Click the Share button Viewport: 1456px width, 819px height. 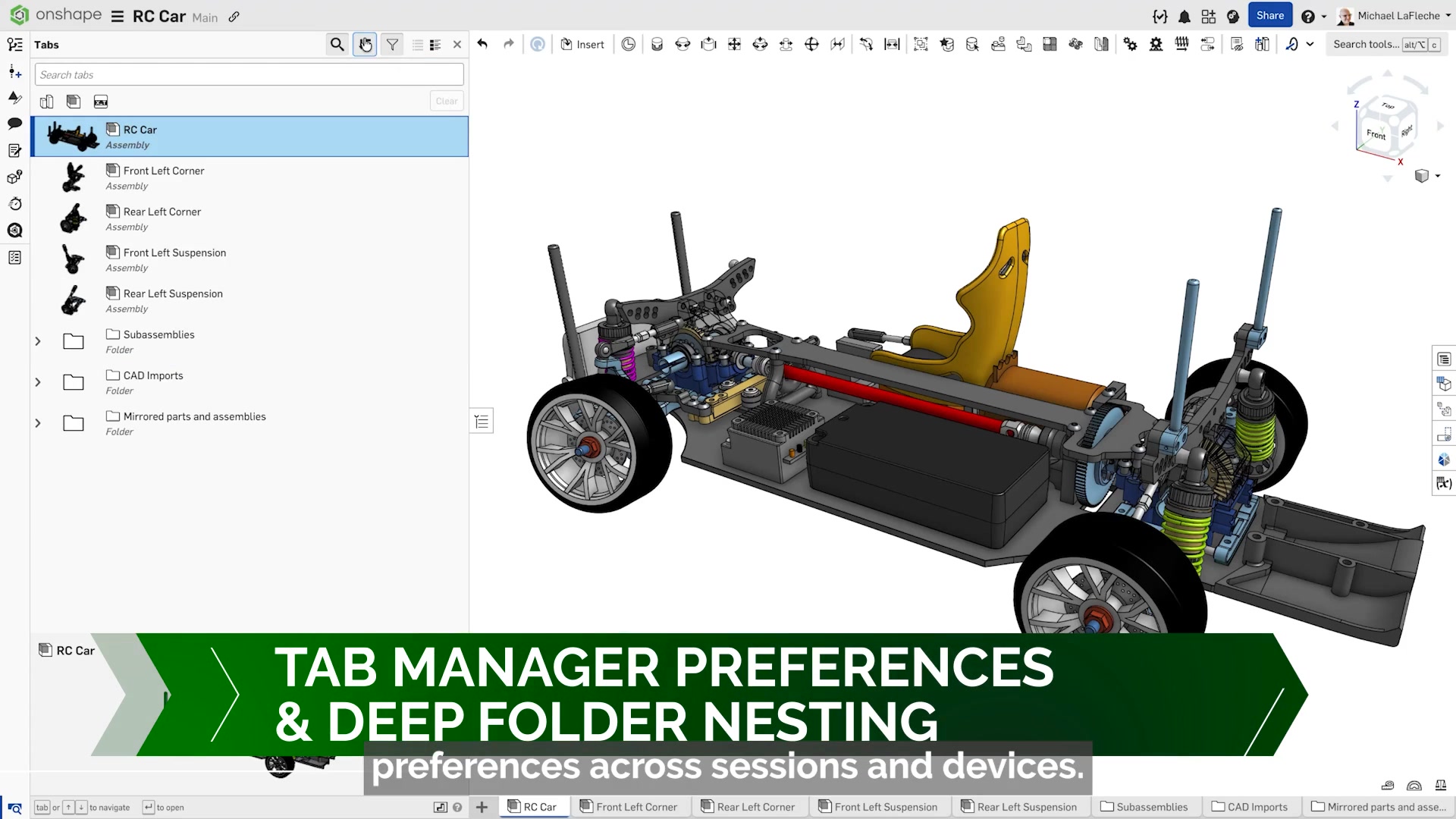(x=1270, y=16)
